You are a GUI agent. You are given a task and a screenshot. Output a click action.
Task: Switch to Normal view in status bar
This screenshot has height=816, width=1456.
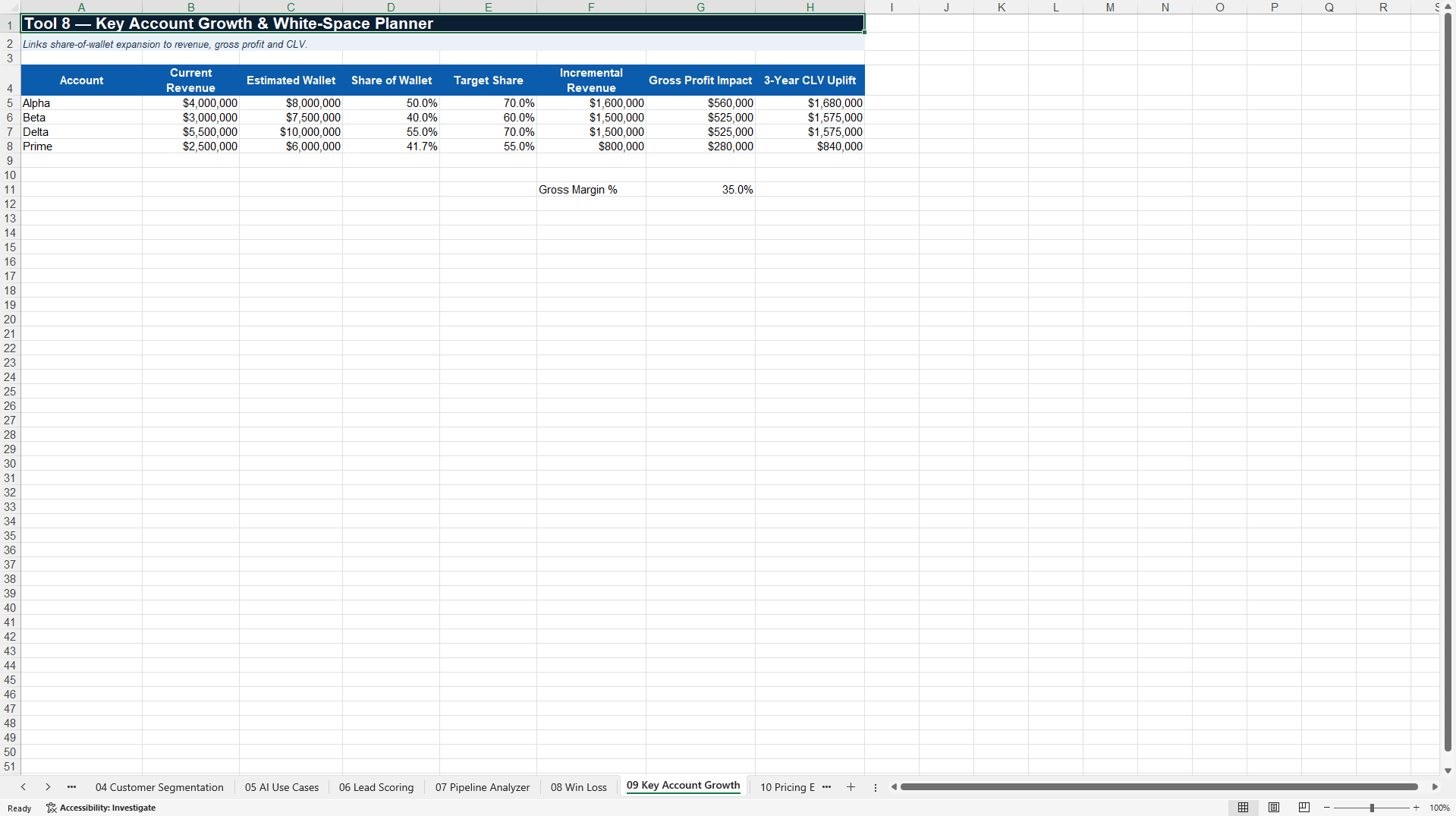[1243, 808]
